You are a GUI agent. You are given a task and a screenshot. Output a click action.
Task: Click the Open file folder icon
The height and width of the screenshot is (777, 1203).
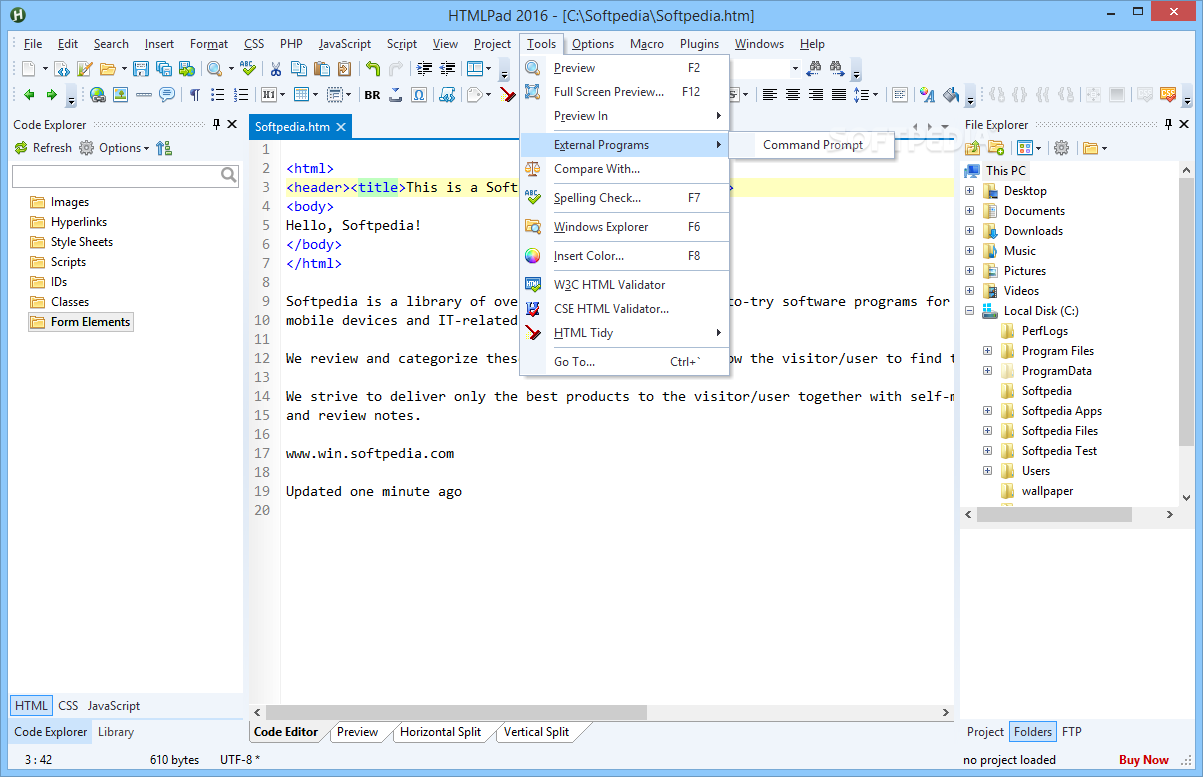(107, 69)
